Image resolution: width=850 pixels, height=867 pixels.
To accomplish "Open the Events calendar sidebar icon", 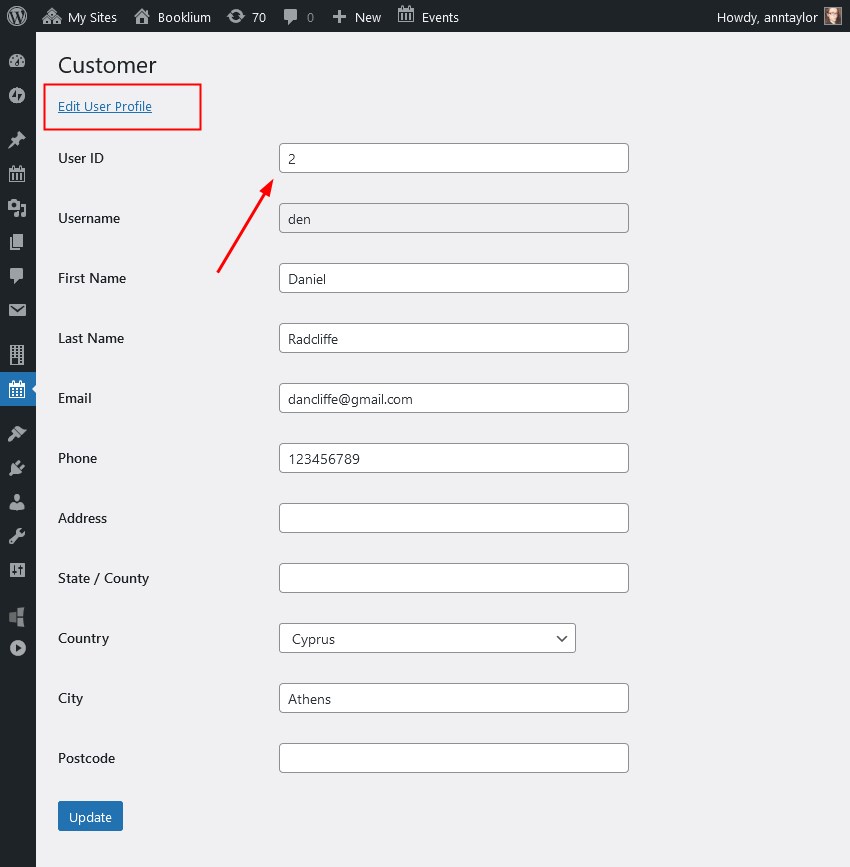I will point(17,174).
